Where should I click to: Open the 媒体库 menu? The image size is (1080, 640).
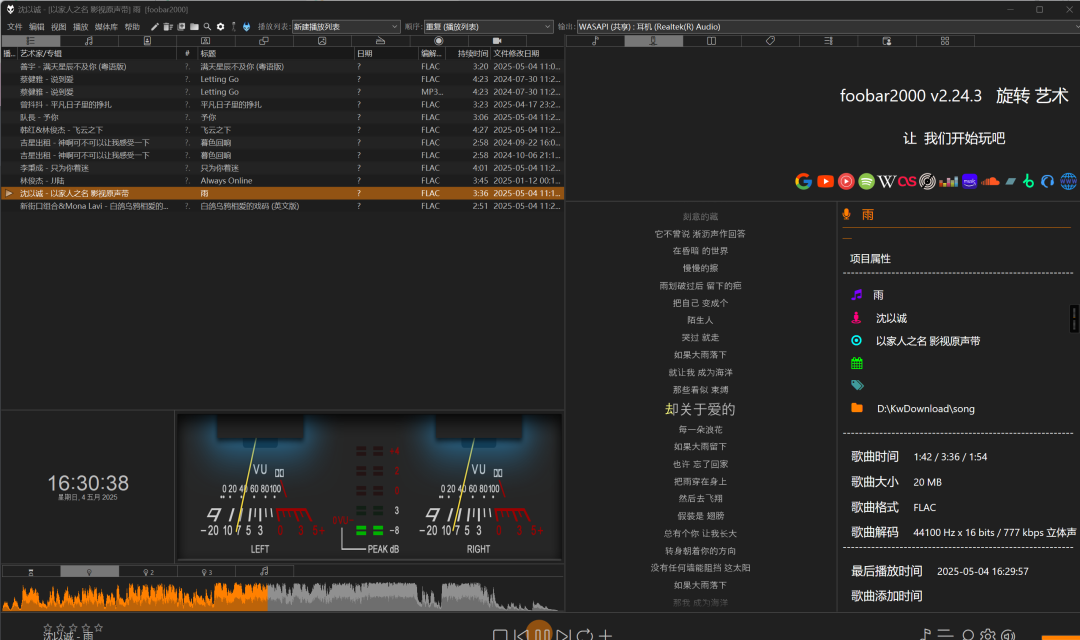[x=108, y=27]
